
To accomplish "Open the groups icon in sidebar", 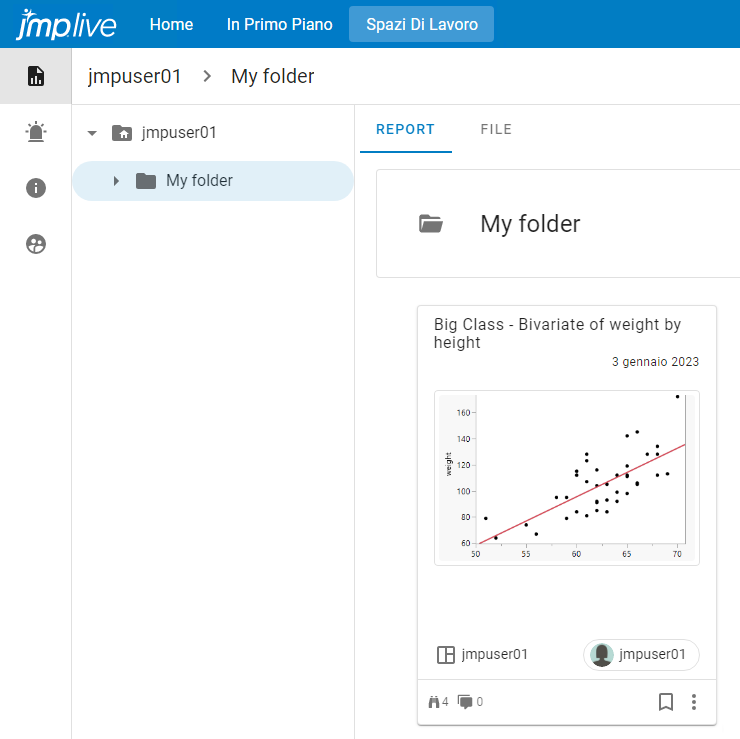I will pyautogui.click(x=36, y=244).
